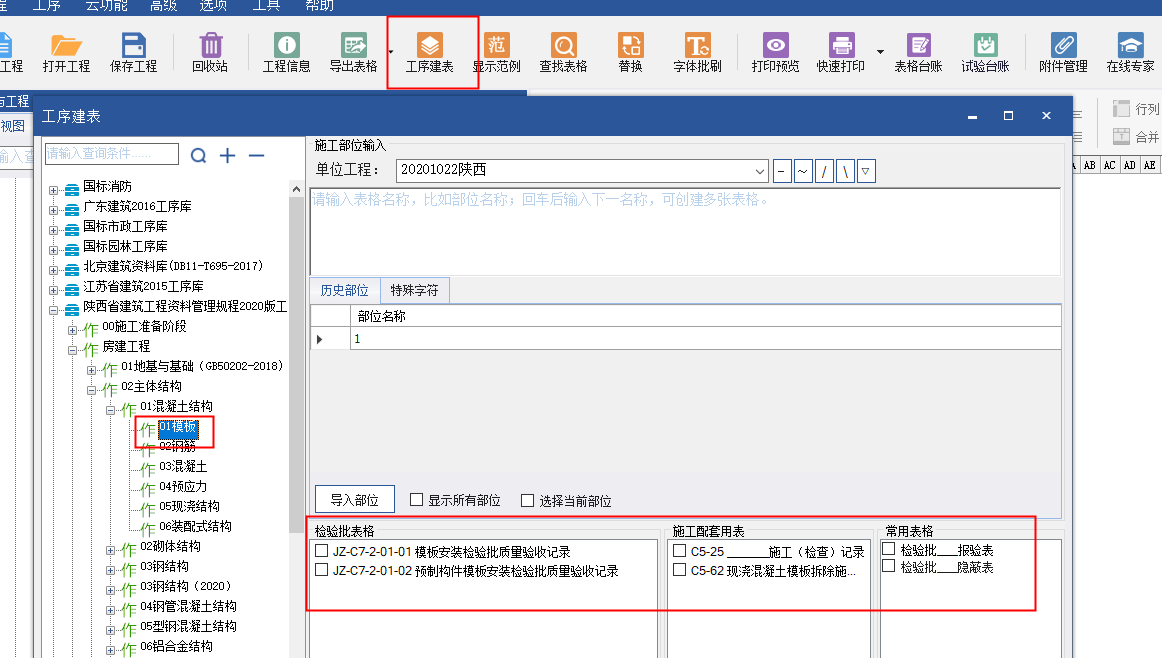Click the magnifier search icon in 工序建表
This screenshot has height=658, width=1162.
point(199,156)
